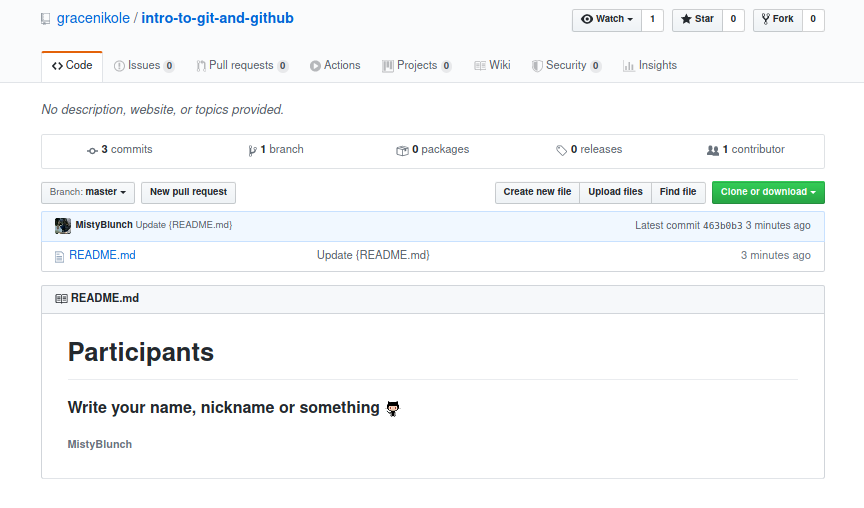Image resolution: width=864 pixels, height=508 pixels.
Task: Open the Projects tab
Action: [417, 66]
